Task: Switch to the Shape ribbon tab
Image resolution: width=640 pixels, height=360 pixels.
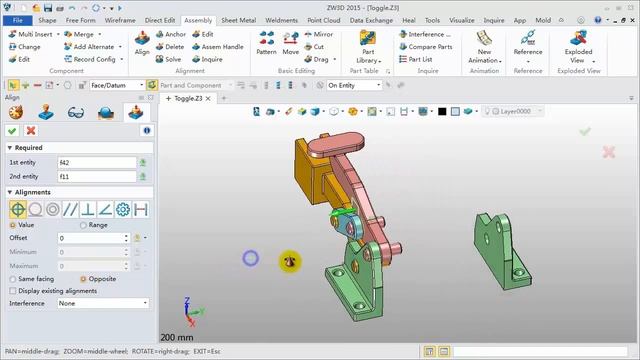Action: coord(47,20)
